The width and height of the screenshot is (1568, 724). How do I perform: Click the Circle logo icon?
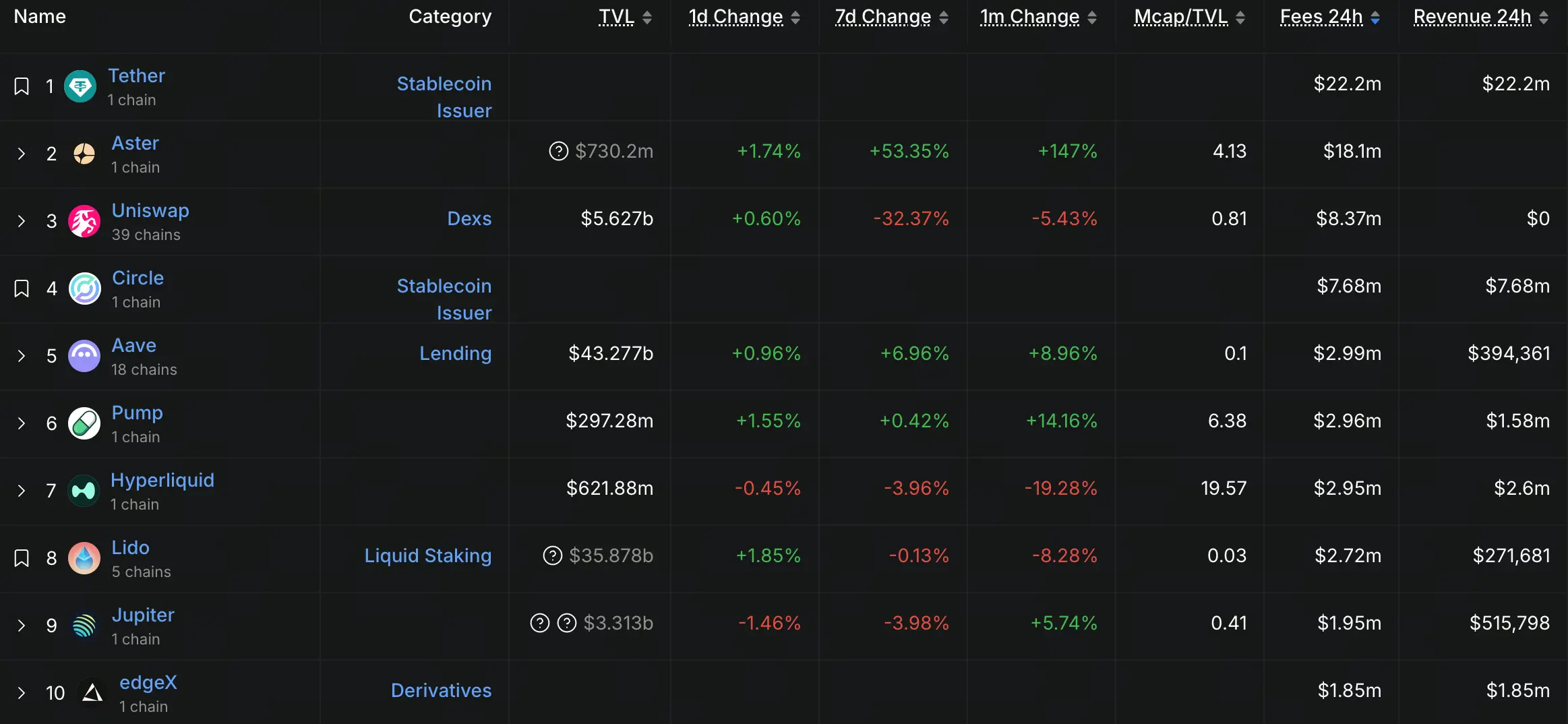point(85,289)
